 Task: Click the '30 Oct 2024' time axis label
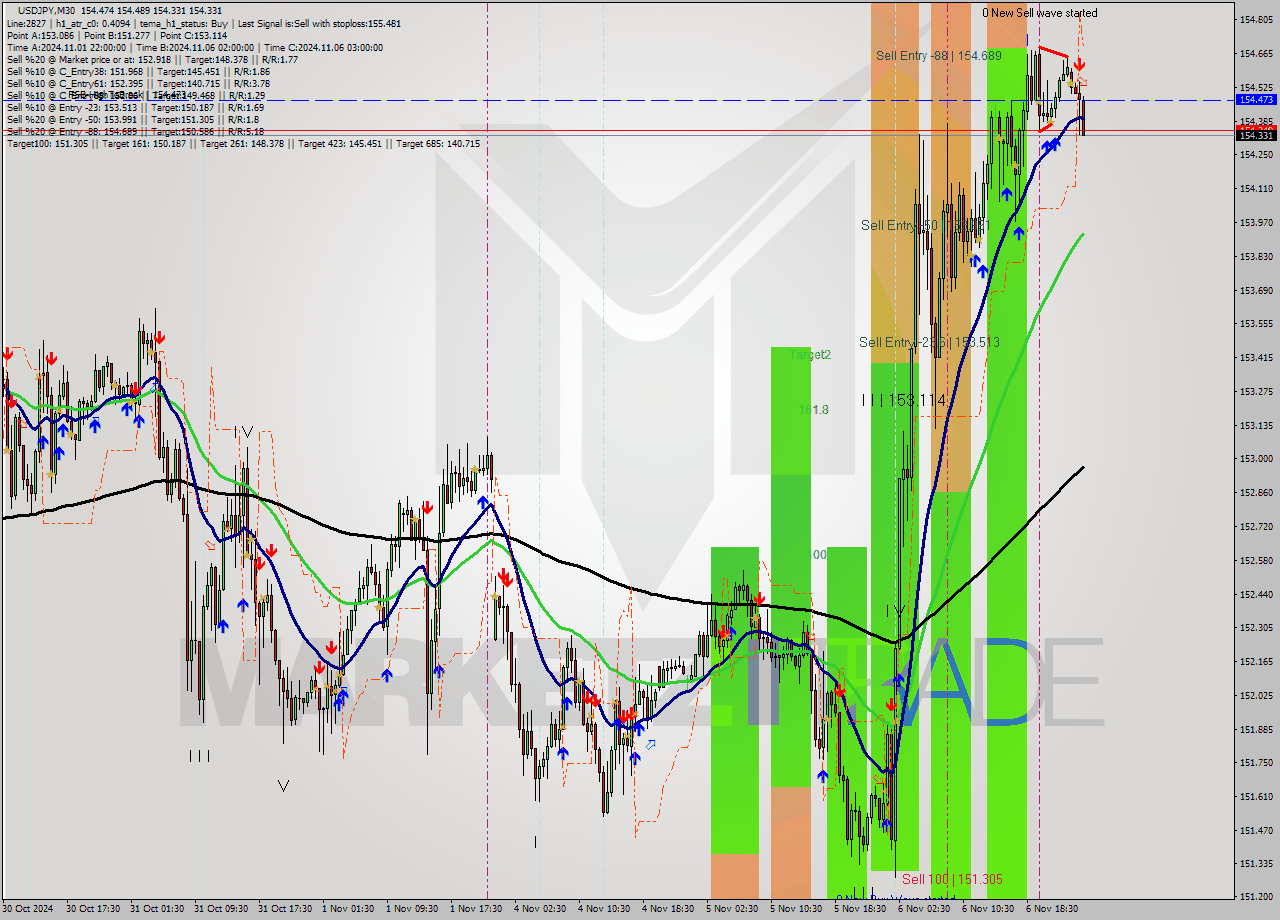[27, 909]
